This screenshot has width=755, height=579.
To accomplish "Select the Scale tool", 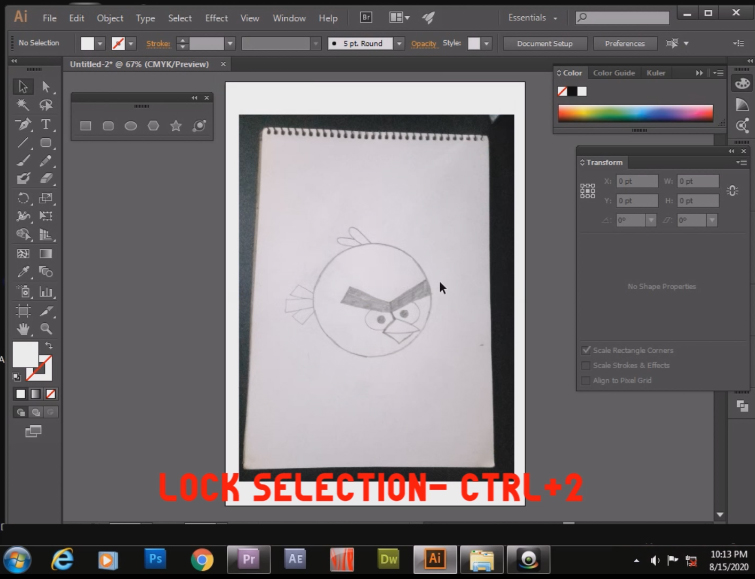I will coord(46,198).
